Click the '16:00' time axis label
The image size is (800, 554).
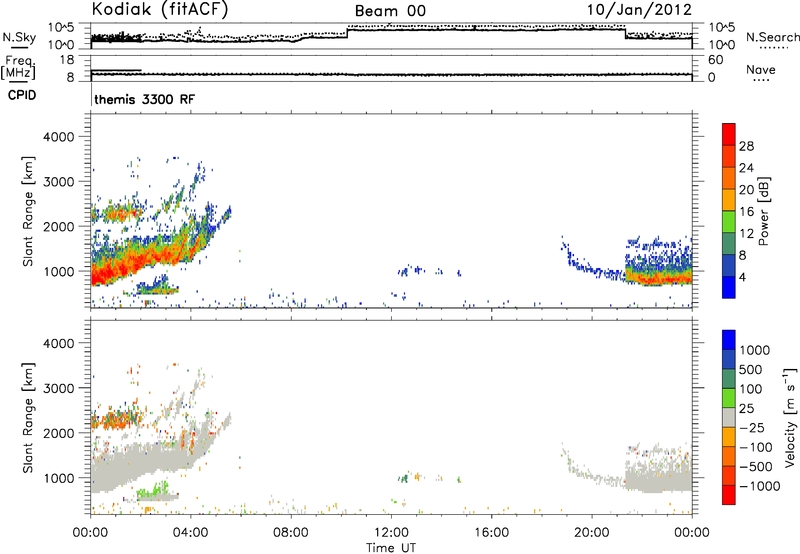pos(491,533)
